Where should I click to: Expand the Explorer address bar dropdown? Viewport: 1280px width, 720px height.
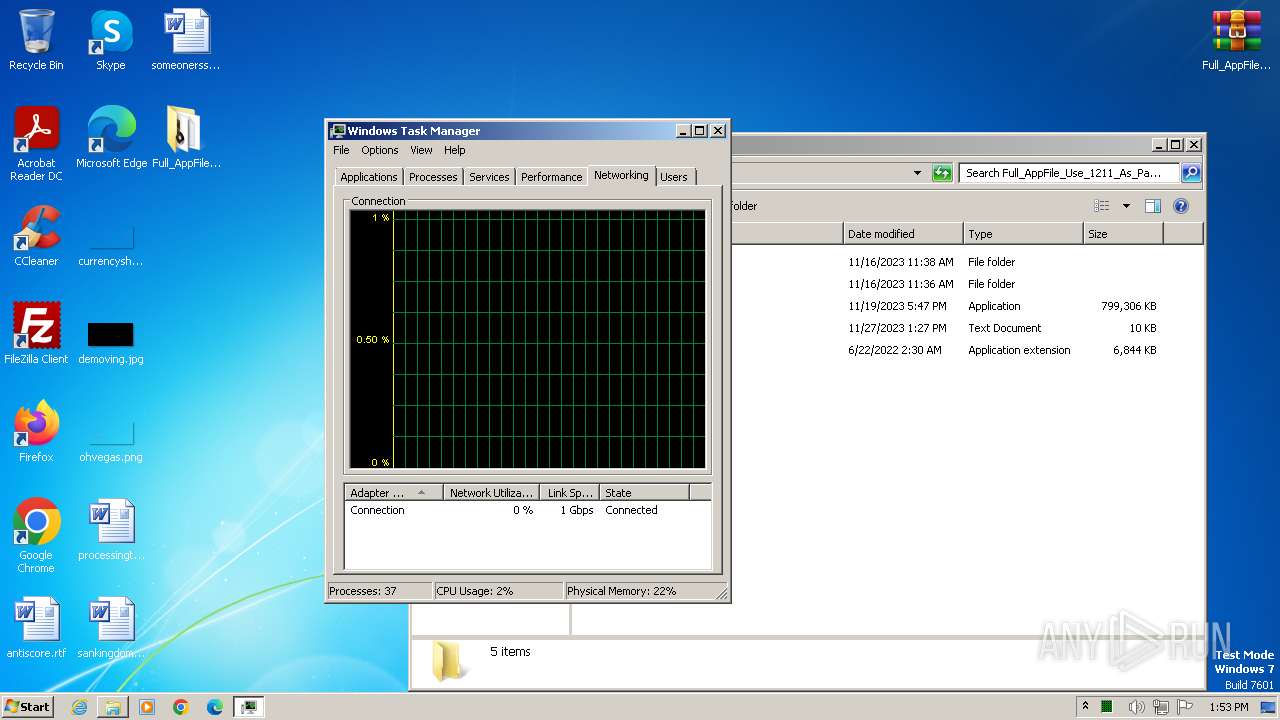[x=917, y=173]
